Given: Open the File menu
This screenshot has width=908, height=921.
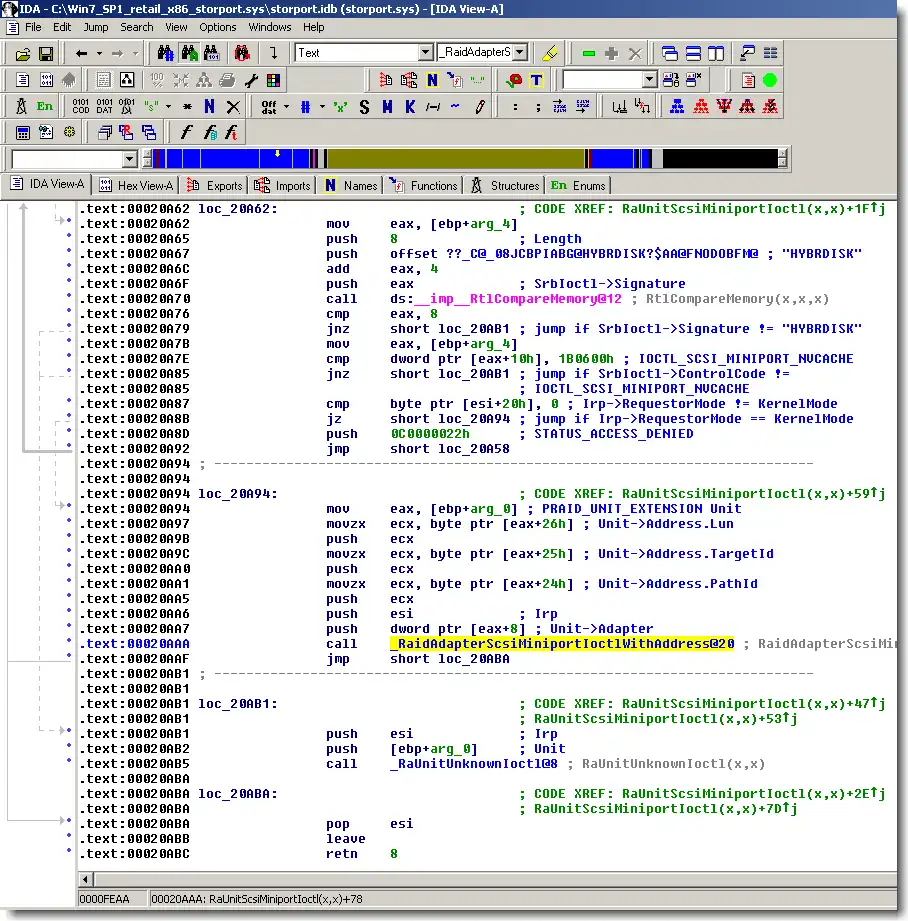Looking at the screenshot, I should click(x=33, y=27).
